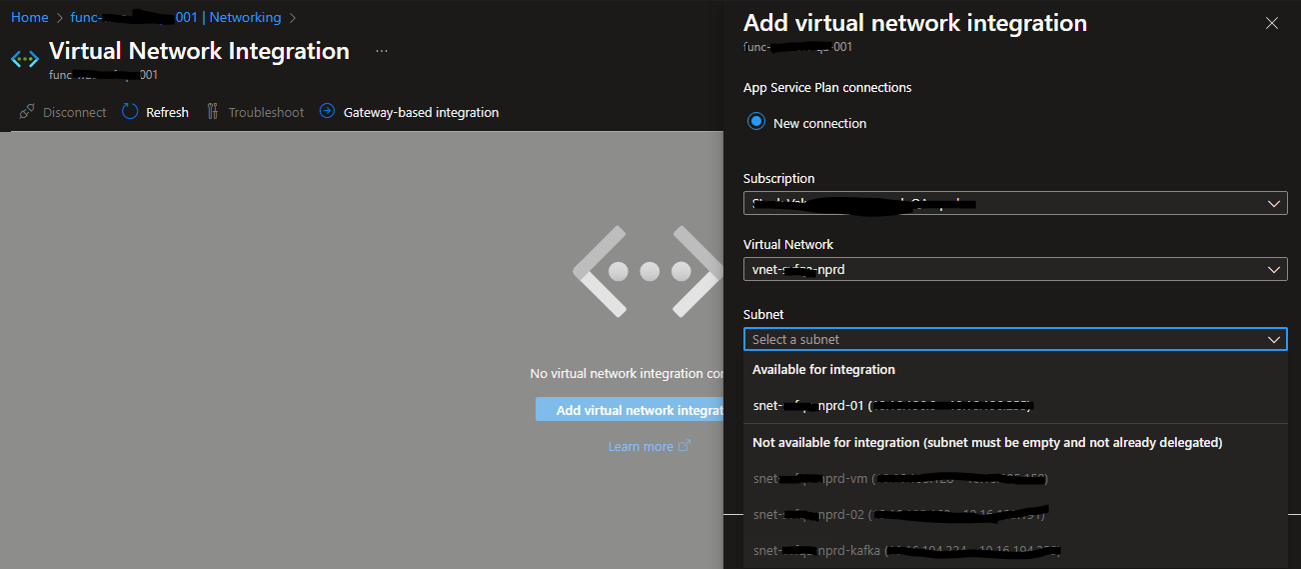Open the Subscription dropdown
1301x569 pixels.
coord(1015,203)
